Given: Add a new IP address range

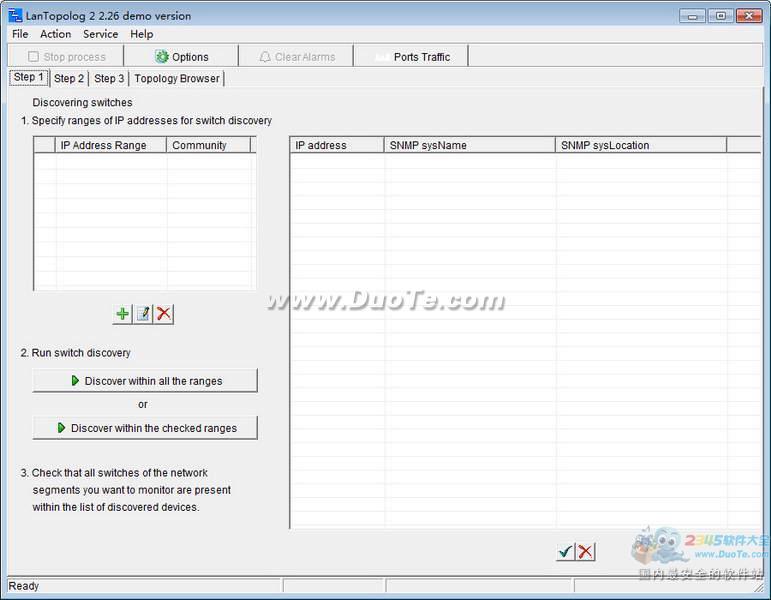Looking at the screenshot, I should (122, 313).
